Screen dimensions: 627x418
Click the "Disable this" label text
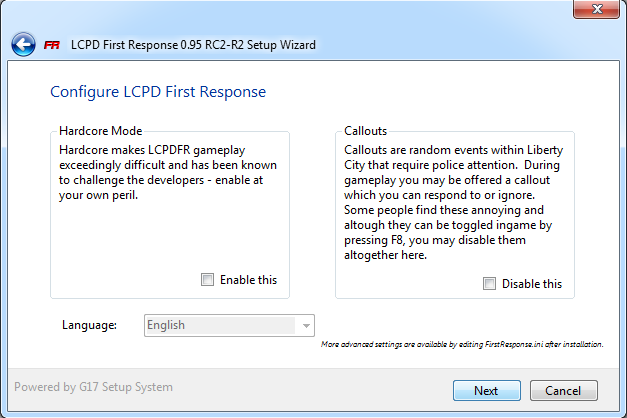point(531,284)
